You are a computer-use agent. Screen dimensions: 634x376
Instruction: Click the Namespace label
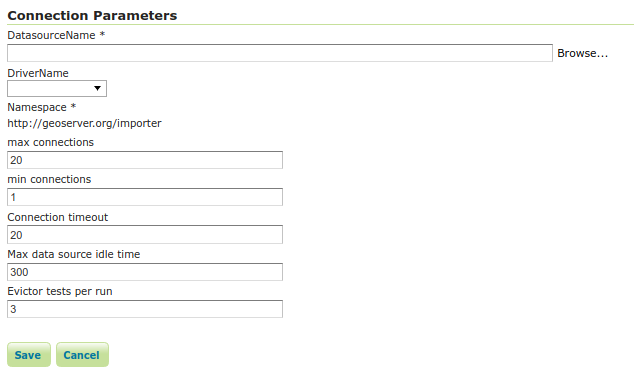click(x=37, y=107)
